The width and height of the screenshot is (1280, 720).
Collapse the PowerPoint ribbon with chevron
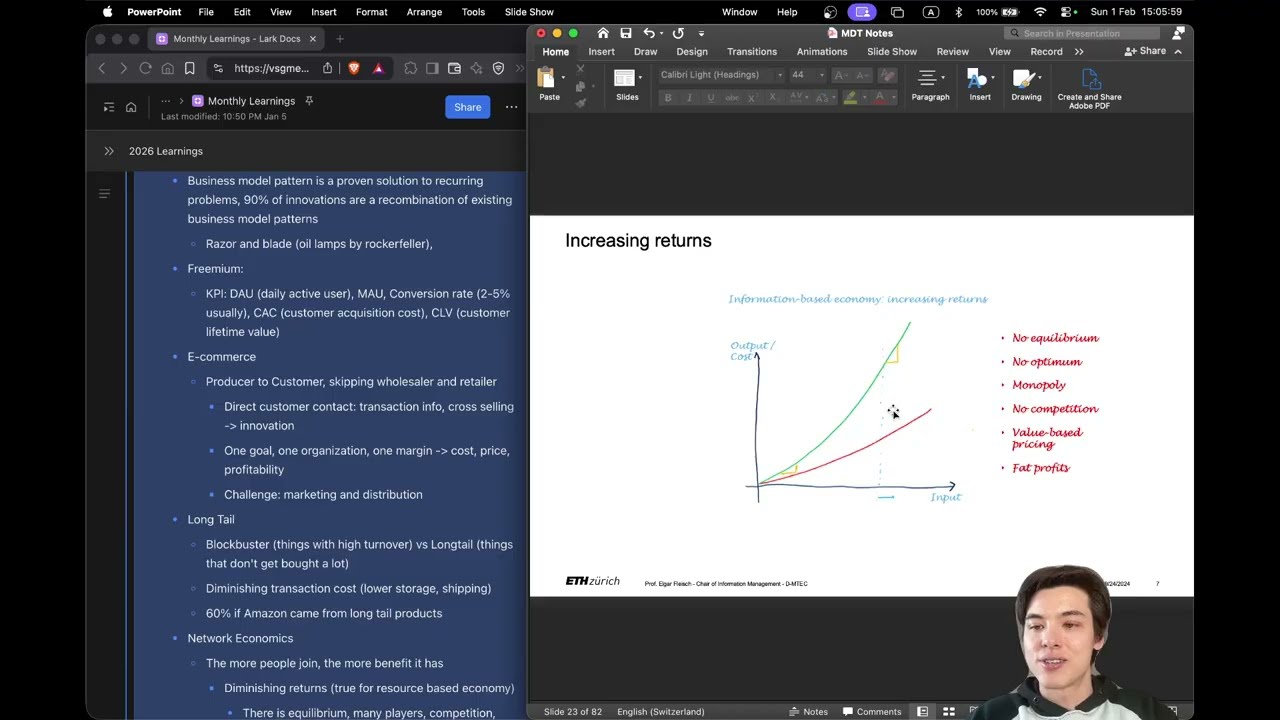pyautogui.click(x=1178, y=51)
